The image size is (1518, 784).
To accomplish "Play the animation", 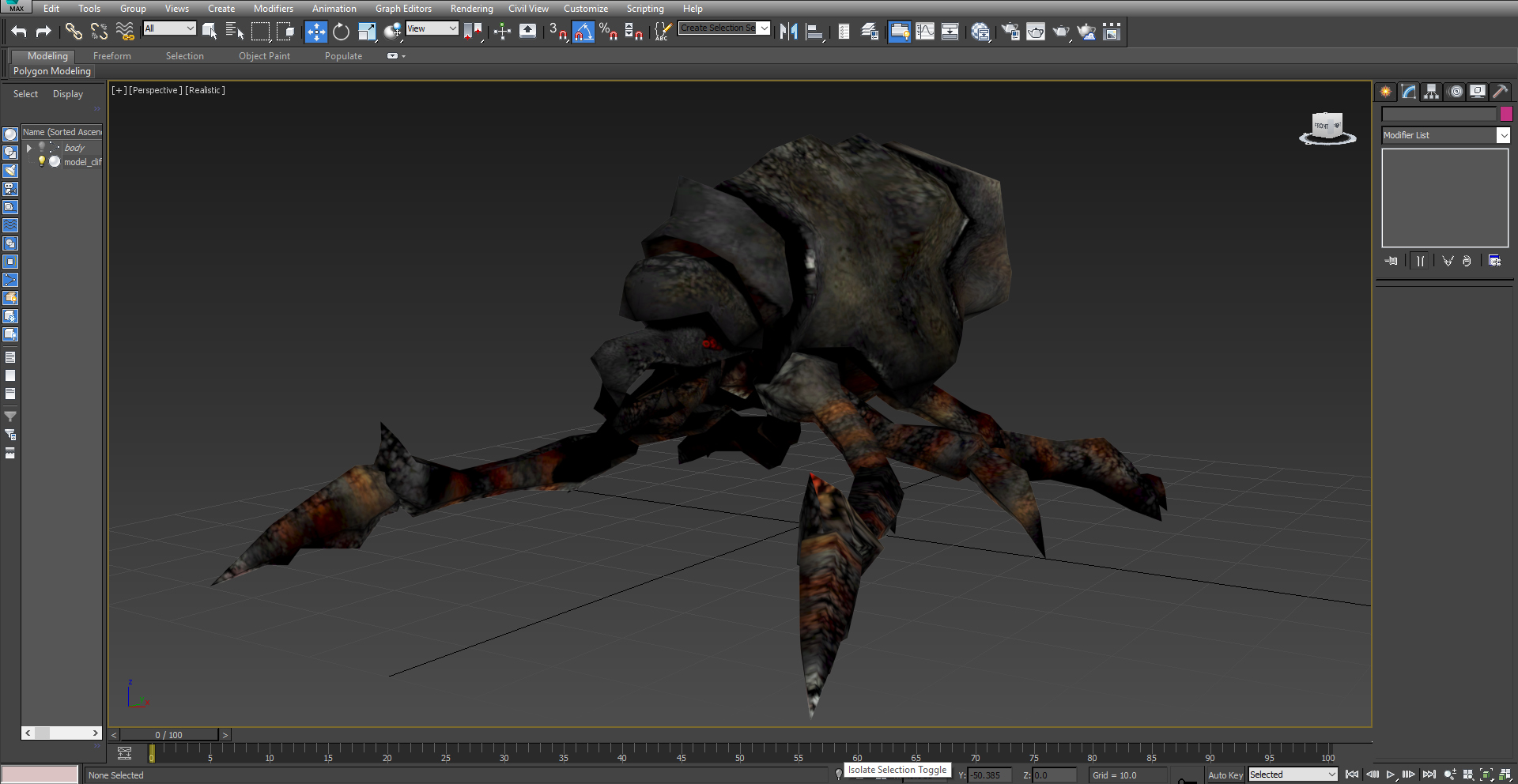I will point(1391,775).
